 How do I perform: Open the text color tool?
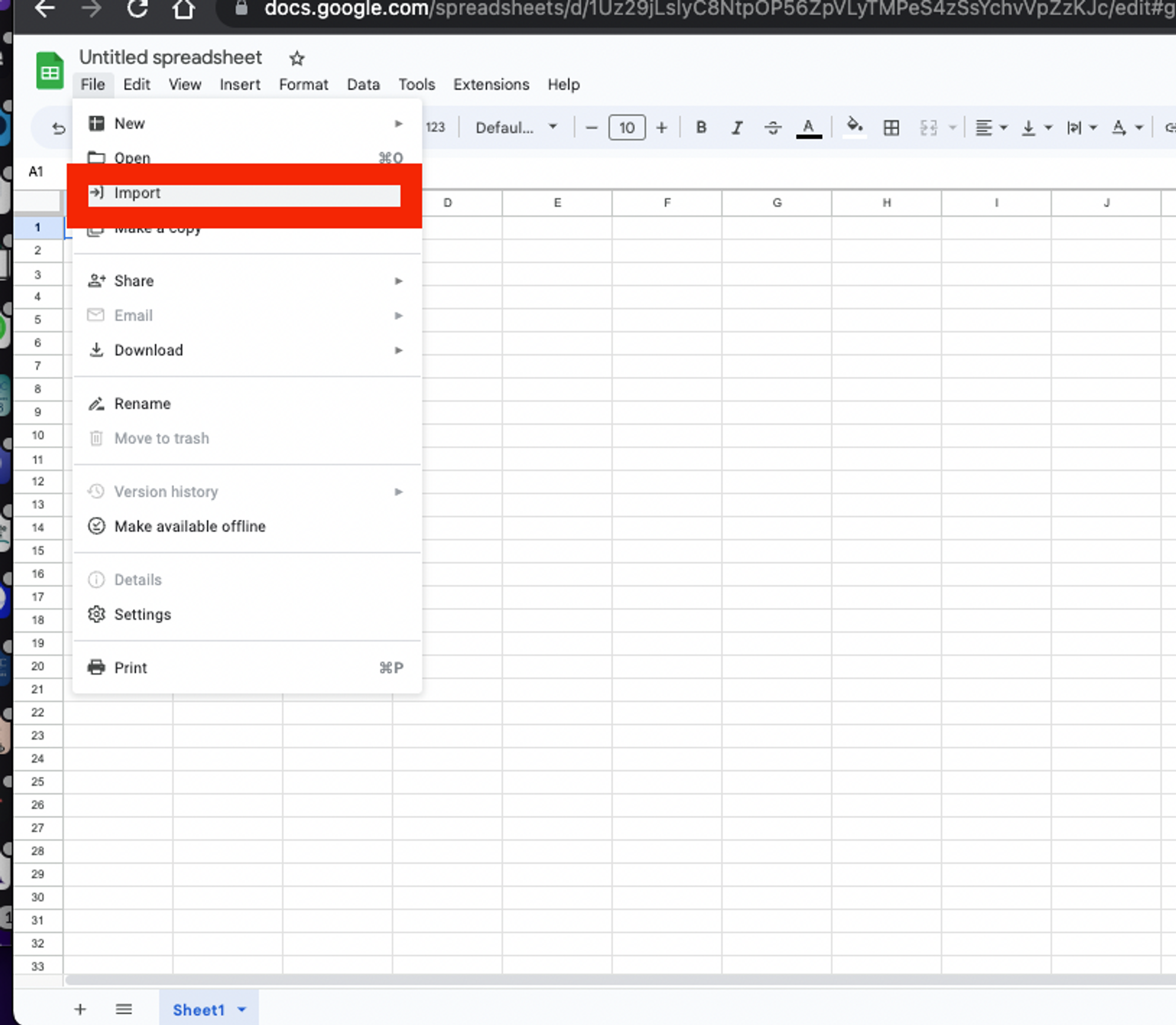click(809, 128)
